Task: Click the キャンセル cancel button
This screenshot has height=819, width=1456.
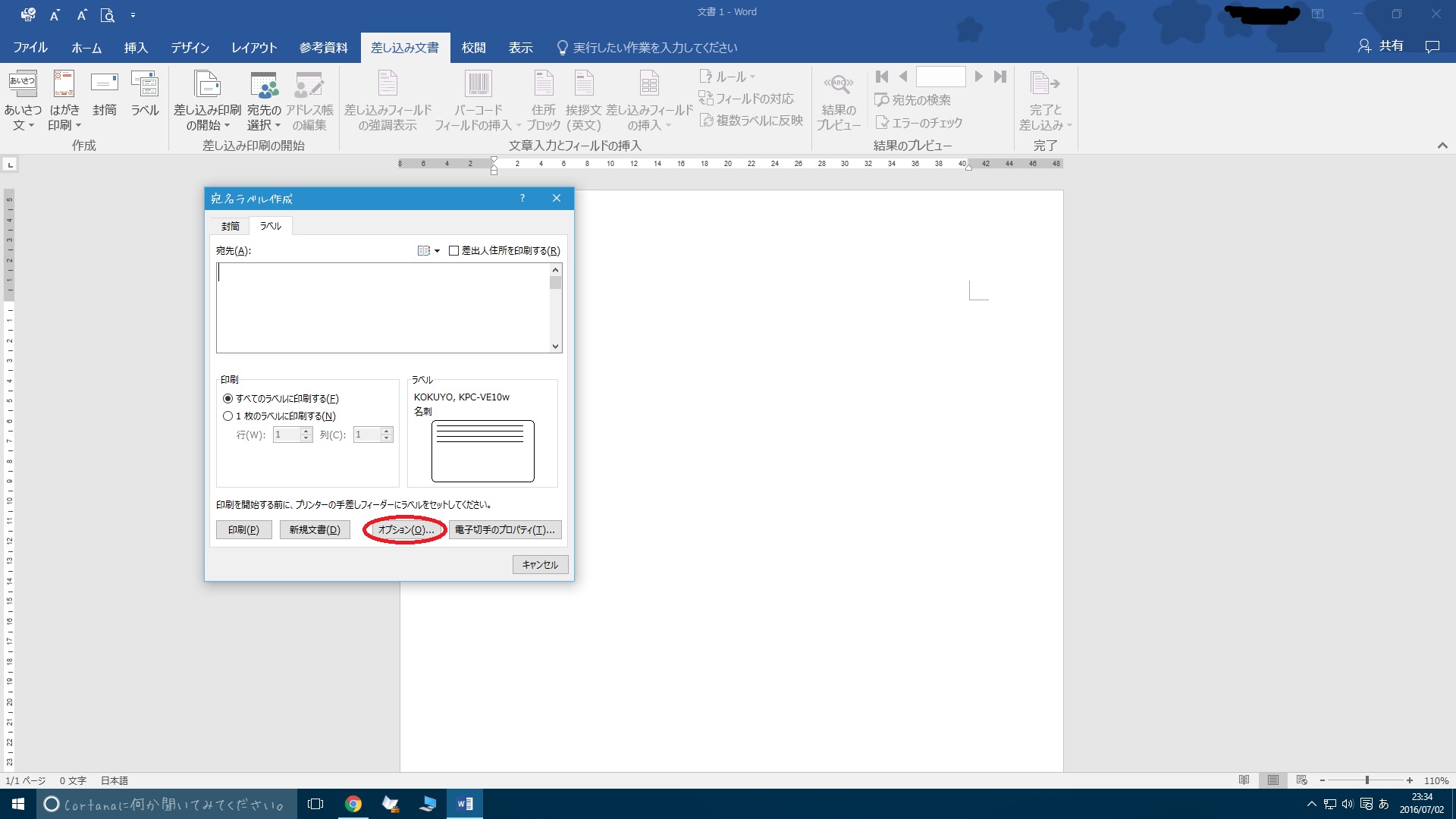Action: (x=540, y=565)
